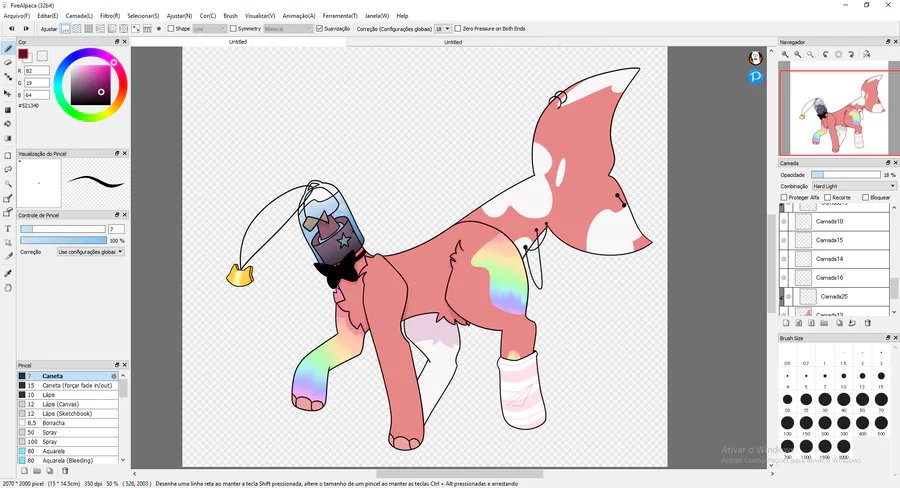Select the Gradient tool
Viewport: 900px width, 488px height.
(8, 138)
